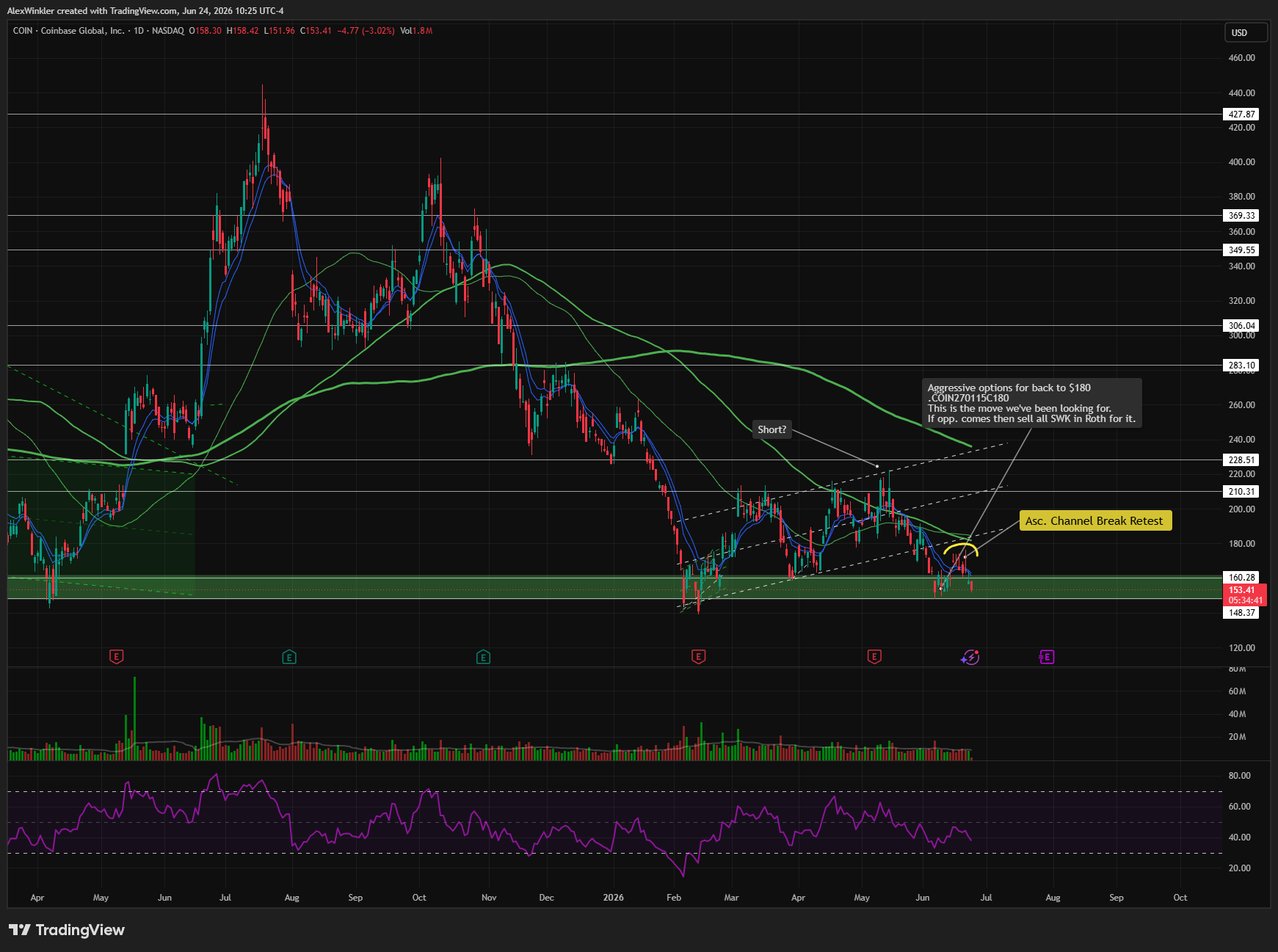Select the C153.41 close value in legend
1278x952 pixels.
tap(316, 31)
